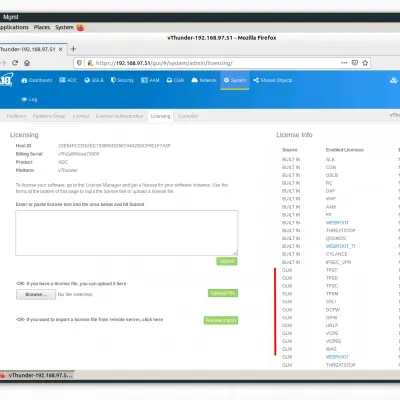
Task: Select System in the blue navigation bar
Action: [x=235, y=80]
